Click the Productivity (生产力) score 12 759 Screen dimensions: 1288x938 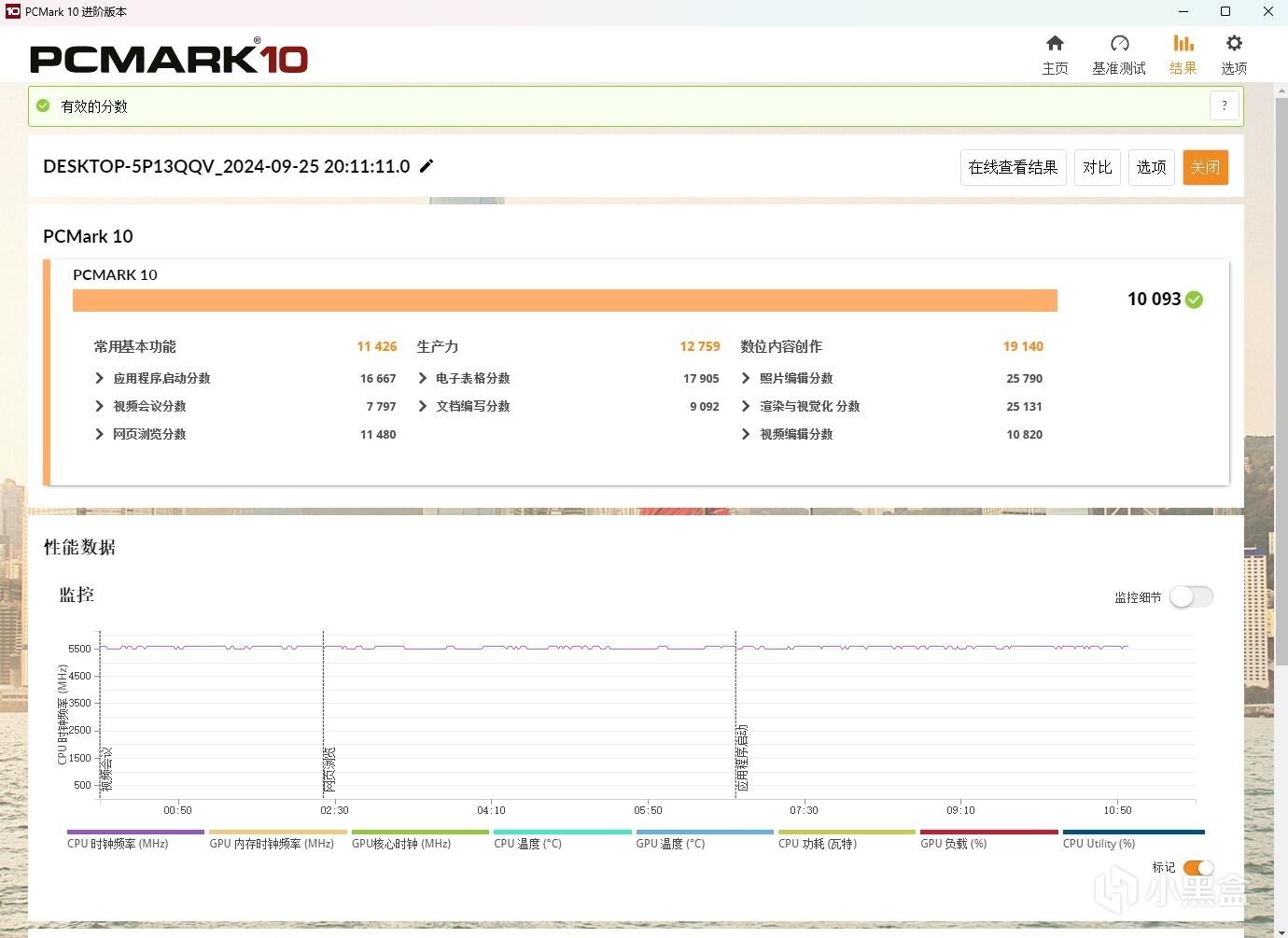pos(700,346)
